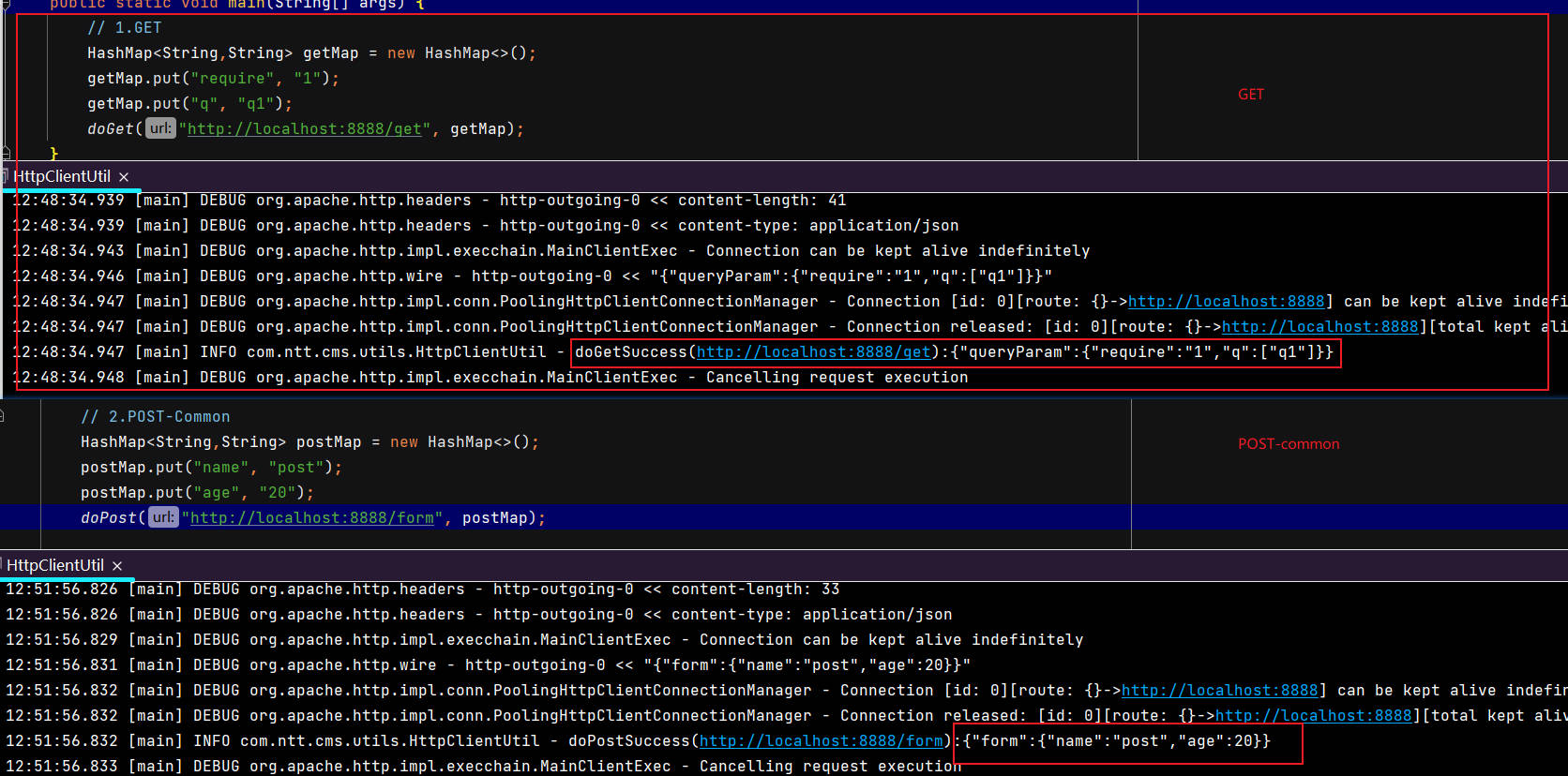
Task: Click the postMap argument in the doPost call
Action: coord(495,517)
